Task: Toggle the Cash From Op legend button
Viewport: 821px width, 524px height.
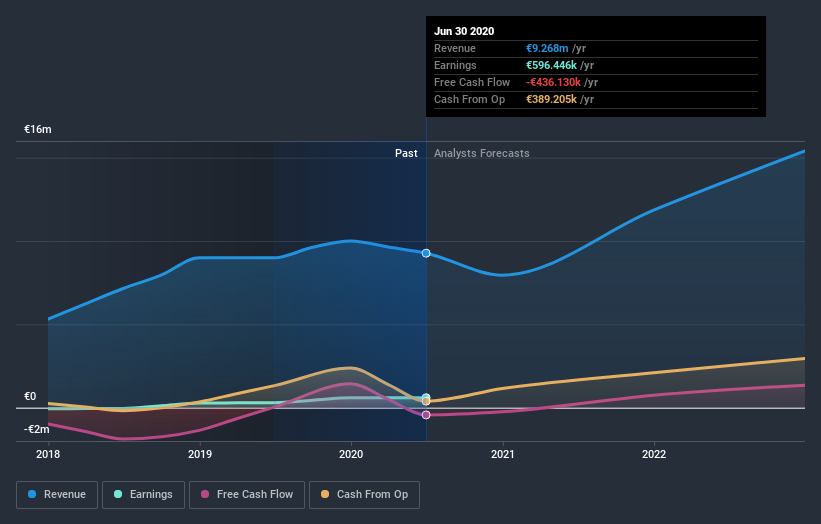Action: [x=364, y=495]
